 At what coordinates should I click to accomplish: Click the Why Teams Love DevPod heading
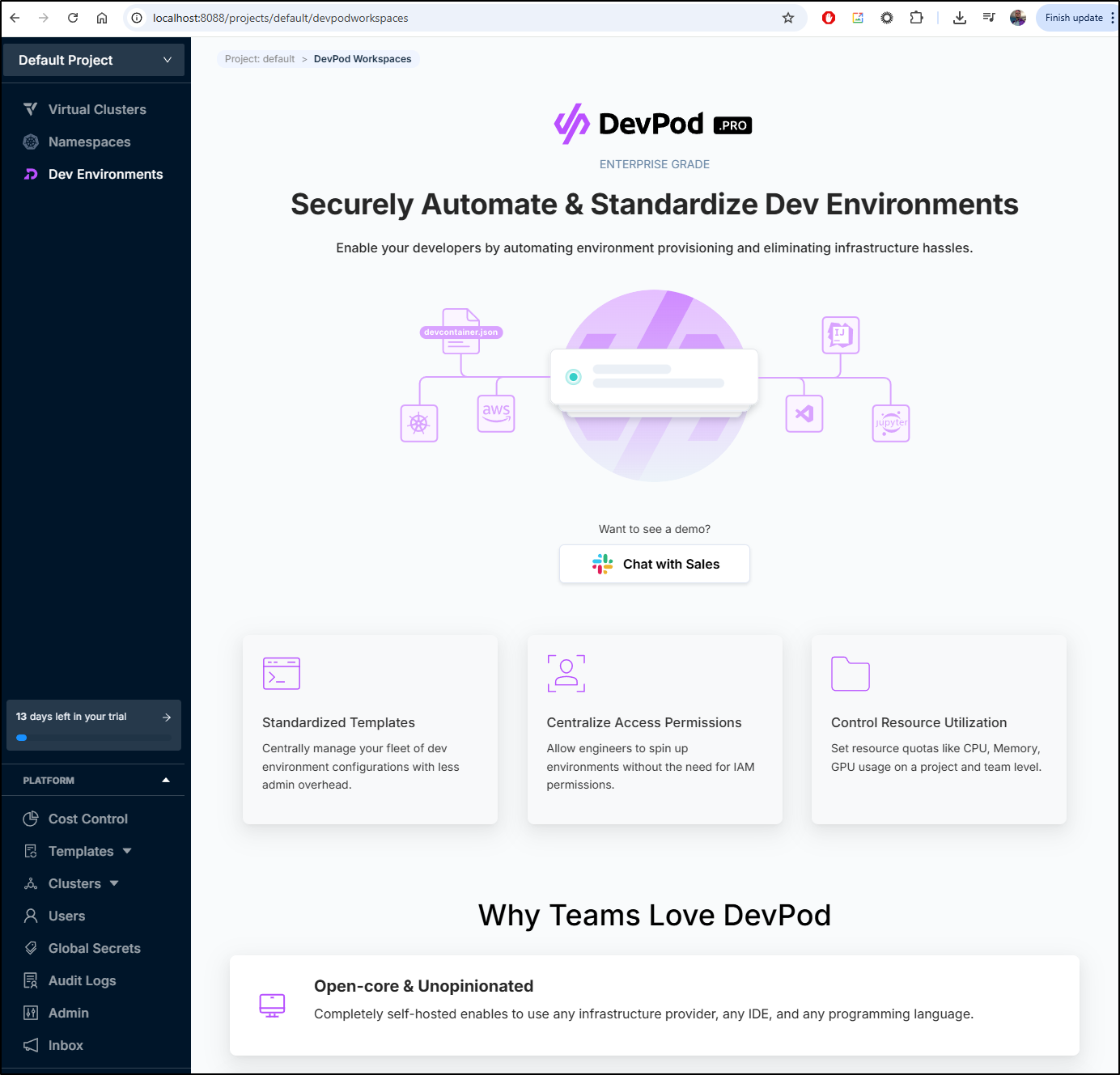(x=654, y=915)
